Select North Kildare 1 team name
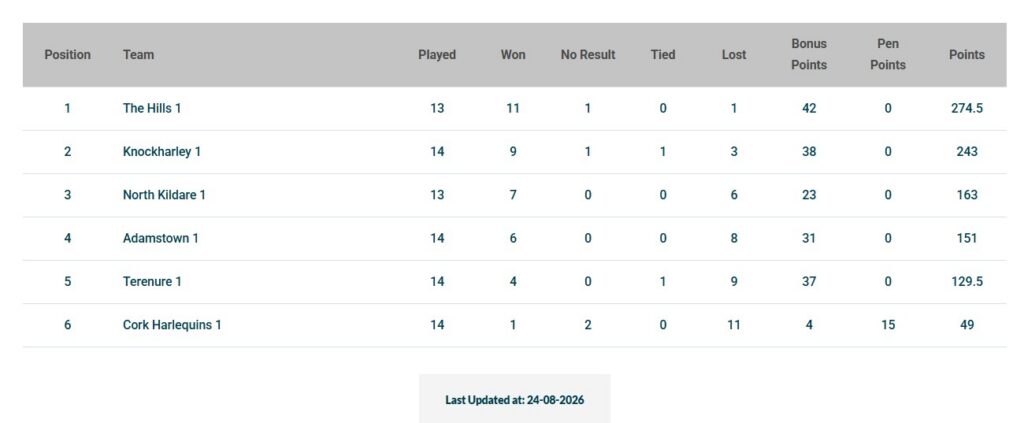This screenshot has height=423, width=1024. coord(164,195)
